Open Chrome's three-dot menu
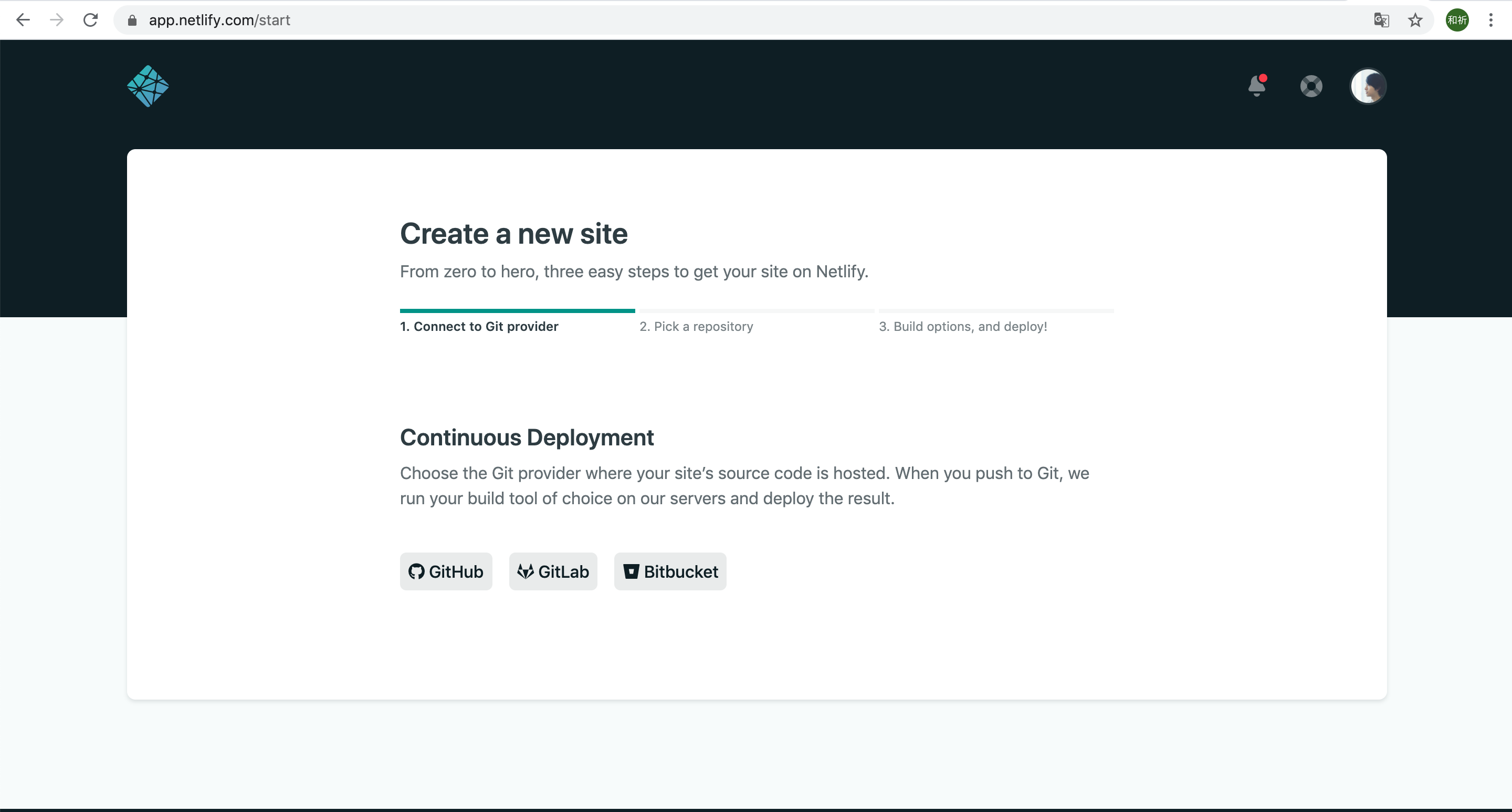The width and height of the screenshot is (1512, 812). [x=1490, y=20]
